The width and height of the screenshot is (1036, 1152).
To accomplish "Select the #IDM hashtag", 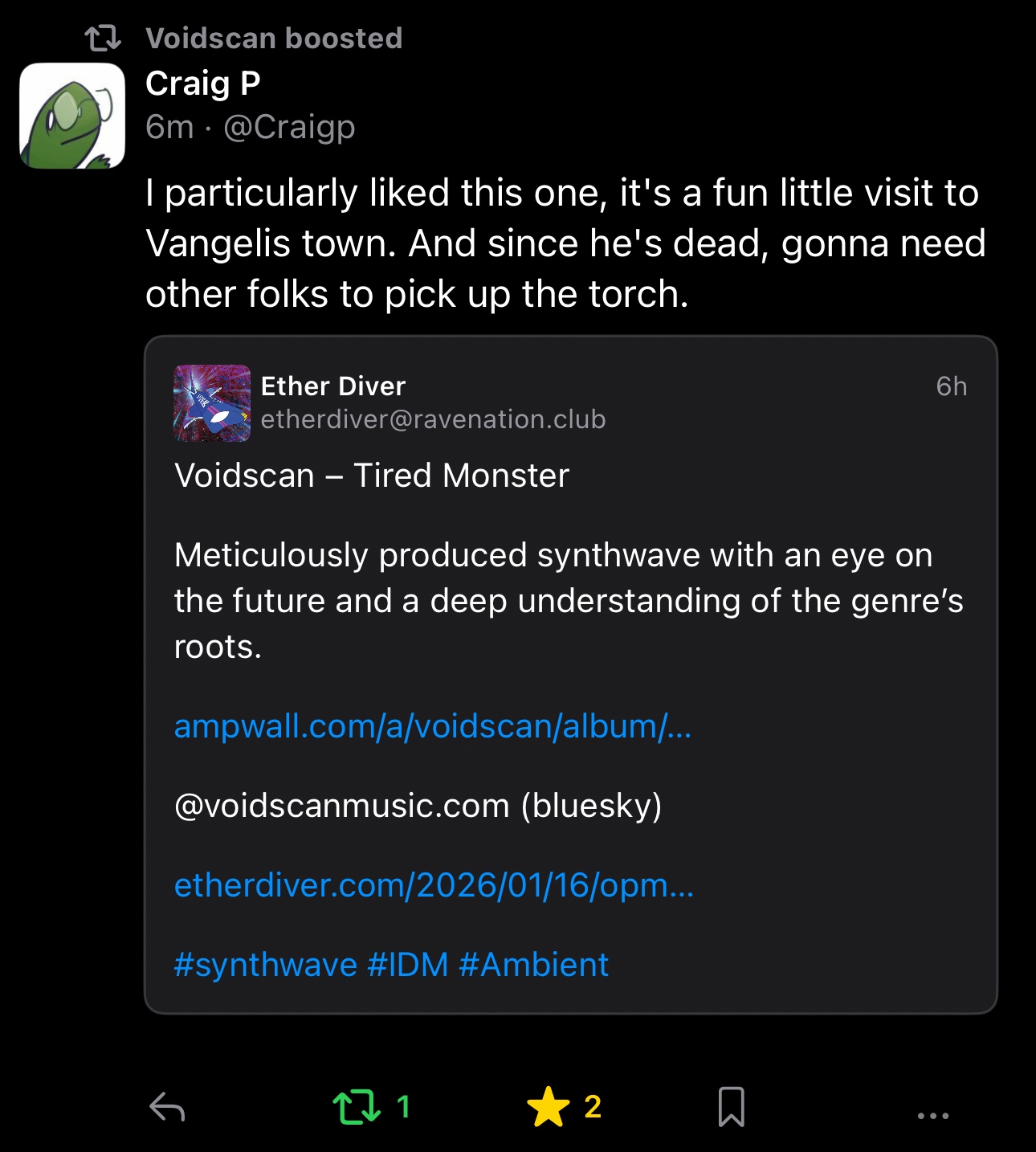I will [408, 965].
